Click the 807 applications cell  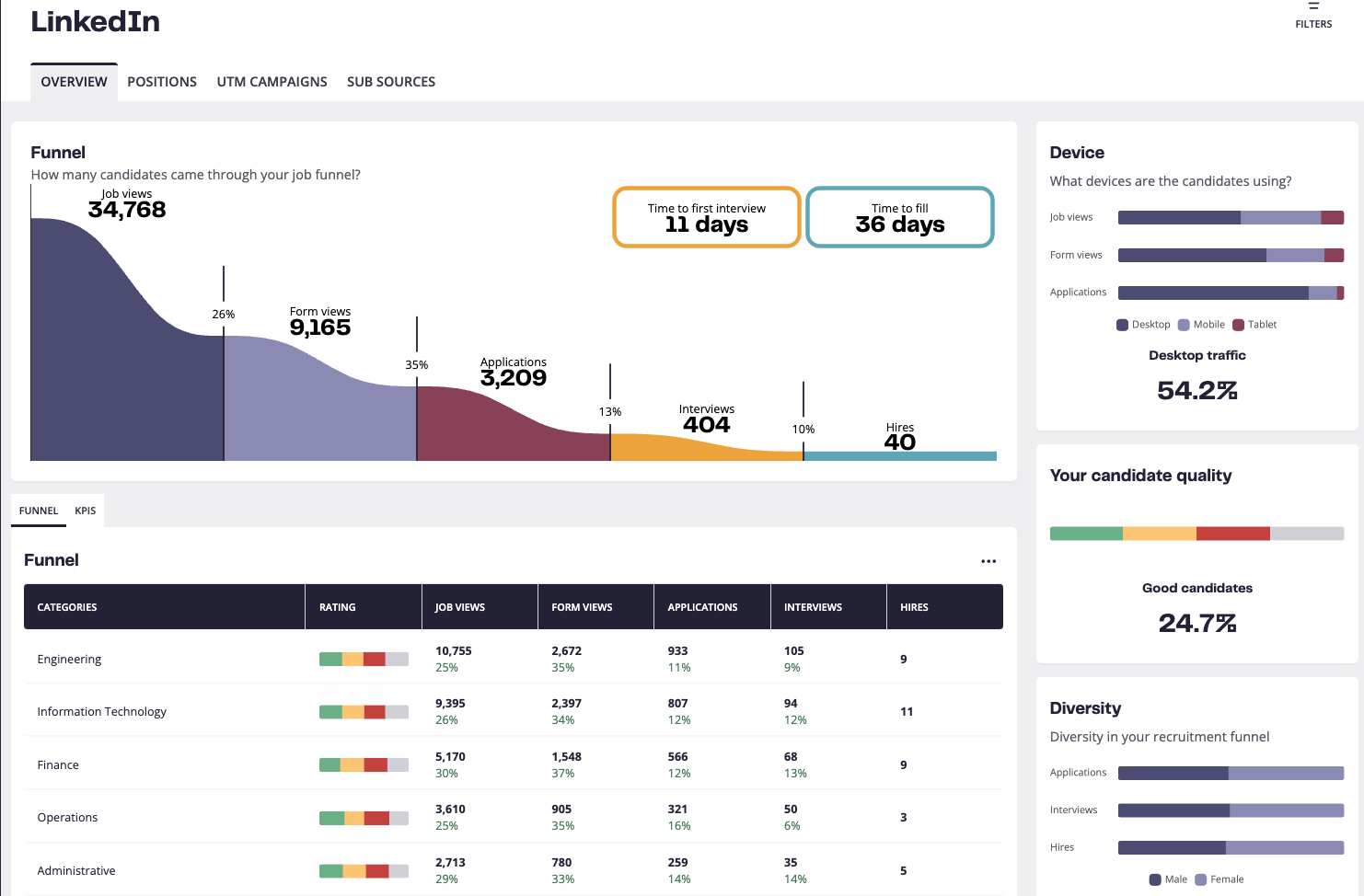pos(678,703)
